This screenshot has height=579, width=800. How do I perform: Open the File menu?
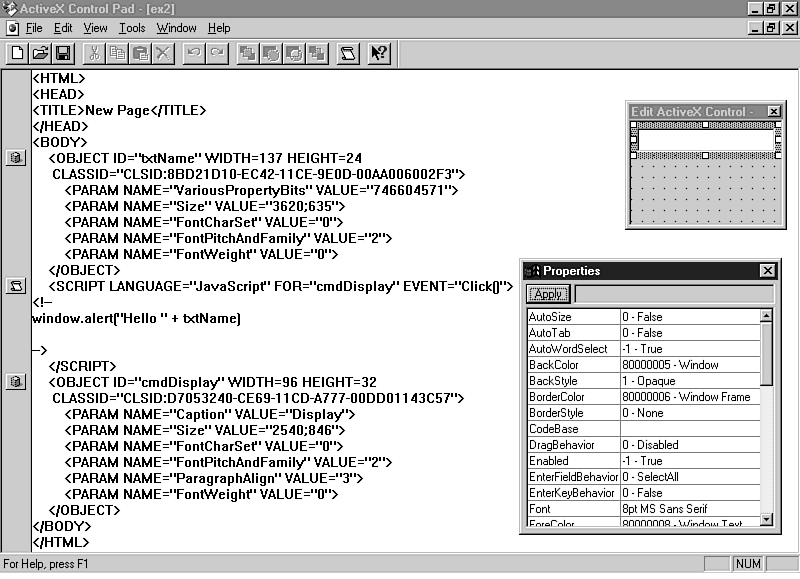point(34,28)
